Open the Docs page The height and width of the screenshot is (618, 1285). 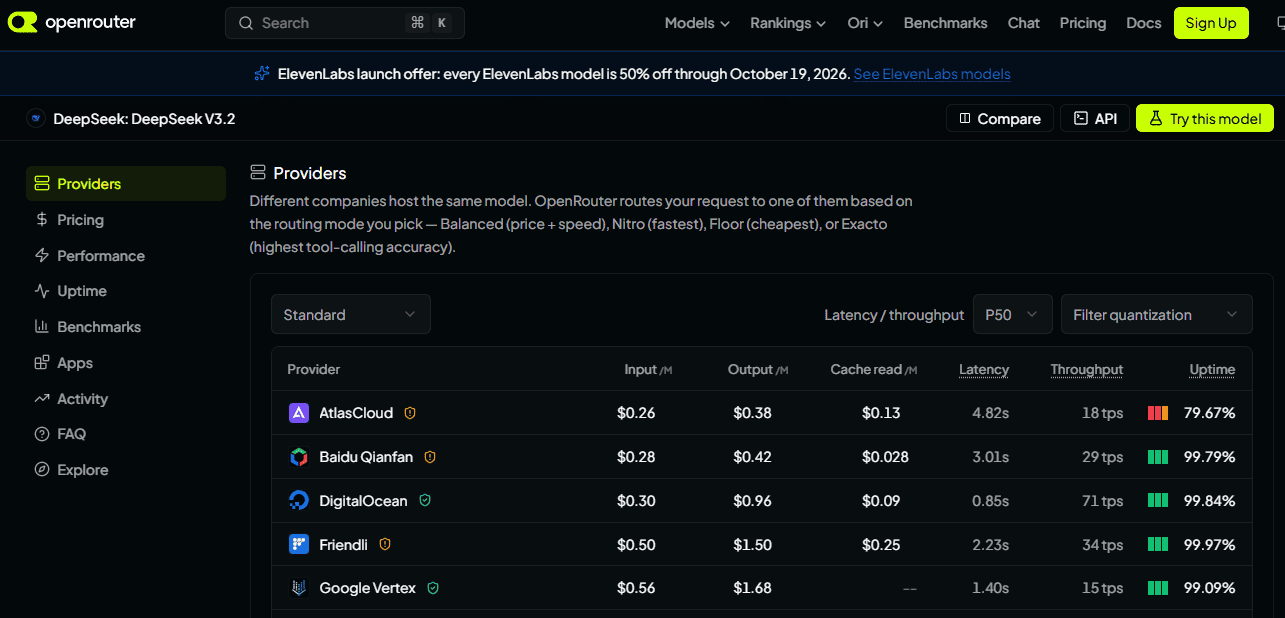[x=1144, y=23]
